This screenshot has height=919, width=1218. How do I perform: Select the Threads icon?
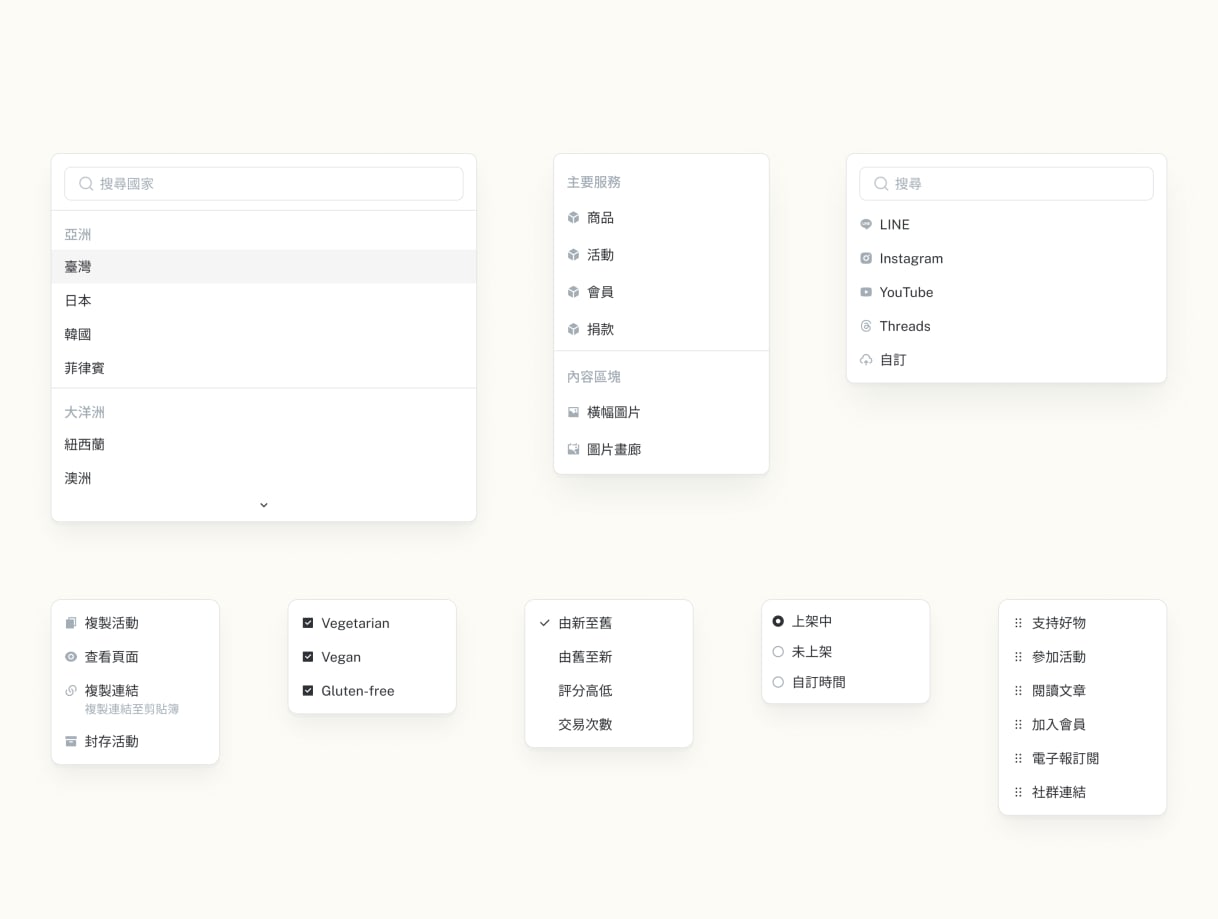coord(865,326)
